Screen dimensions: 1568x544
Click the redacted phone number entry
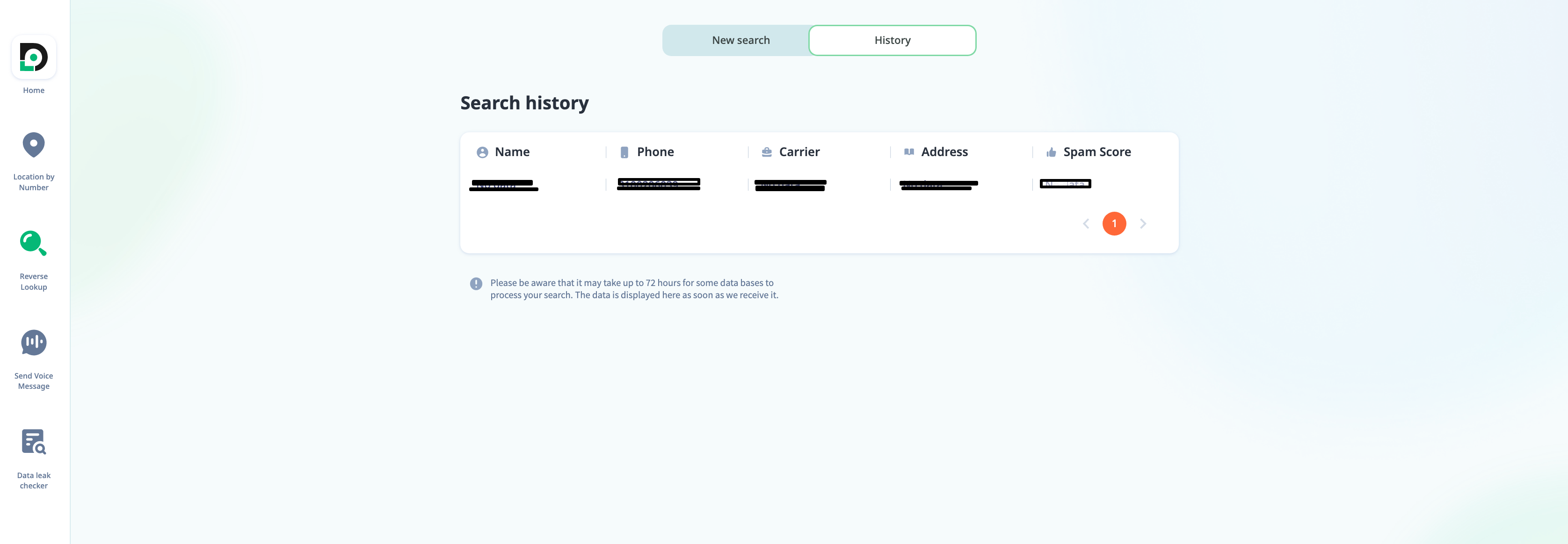click(659, 184)
